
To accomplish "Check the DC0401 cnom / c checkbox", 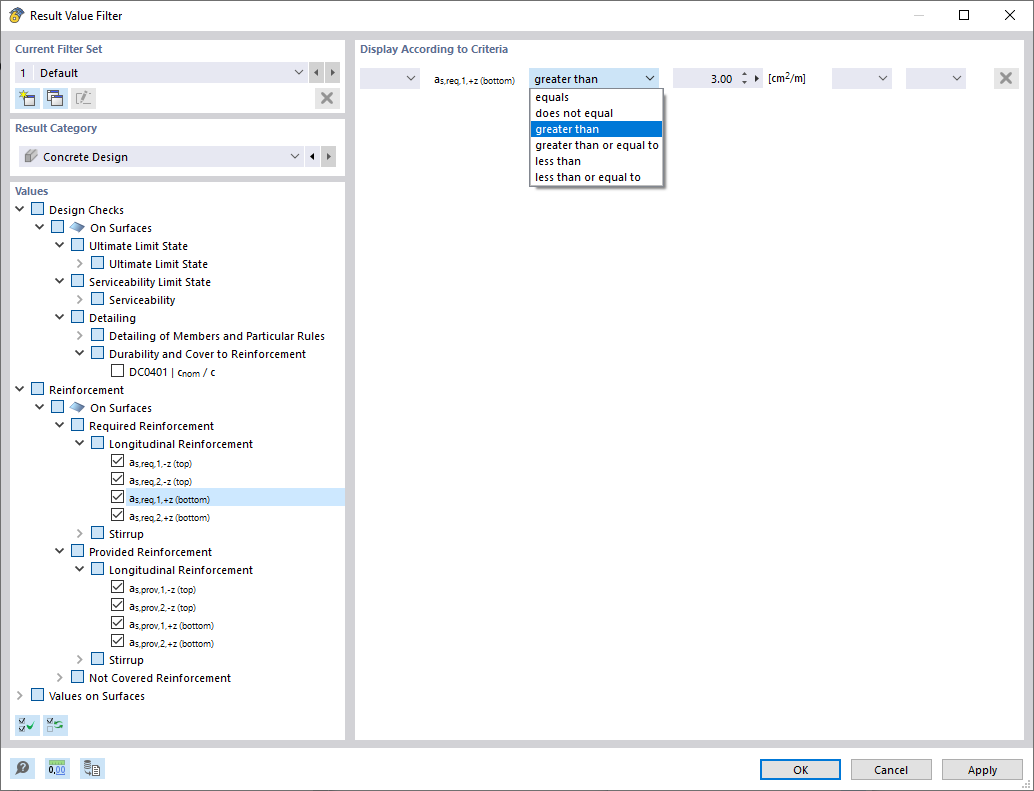I will (117, 370).
